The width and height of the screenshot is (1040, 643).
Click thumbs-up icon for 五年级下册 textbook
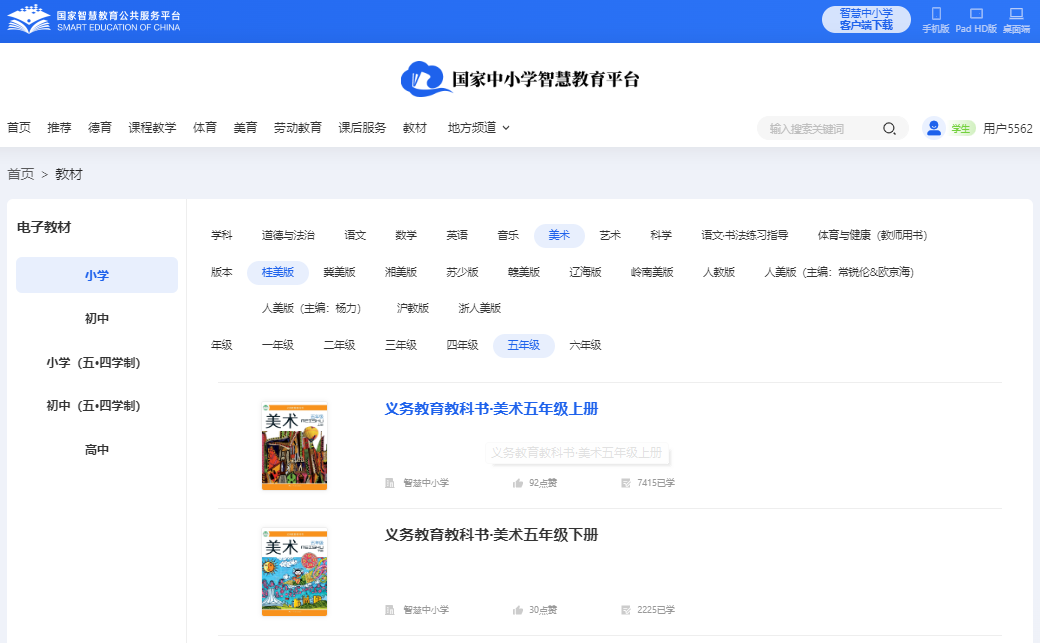(518, 610)
